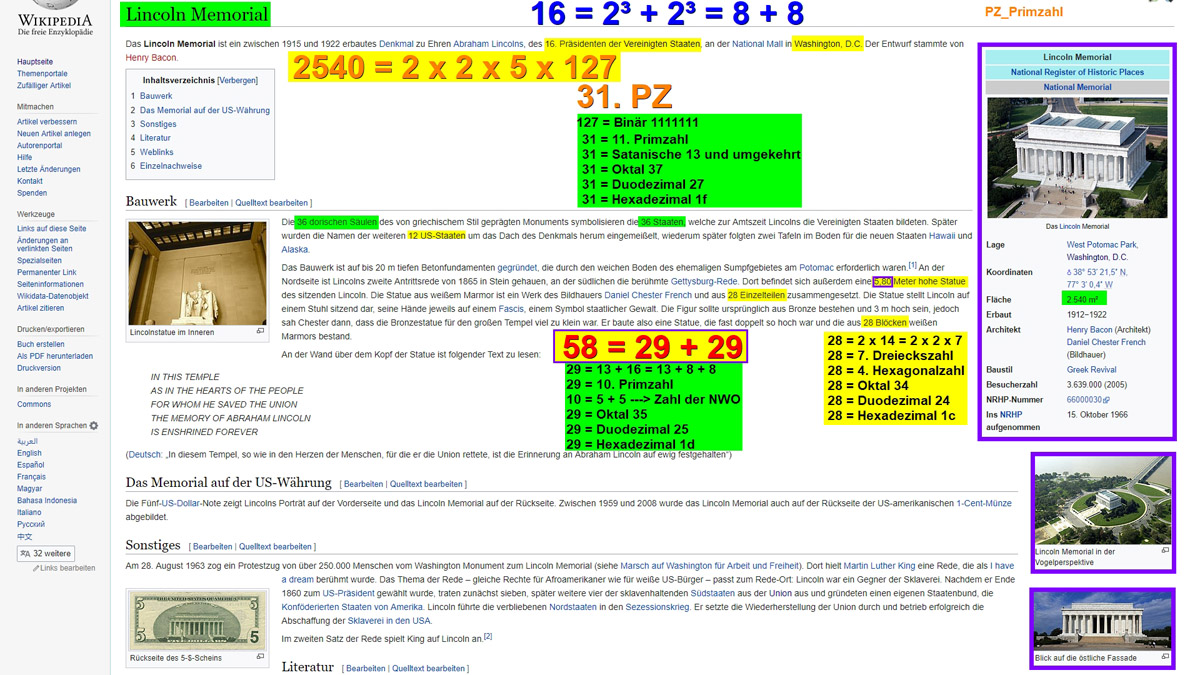Viewport: 1200px width, 675px height.
Task: Follow the Martin Luther King link
Action: tap(879, 566)
